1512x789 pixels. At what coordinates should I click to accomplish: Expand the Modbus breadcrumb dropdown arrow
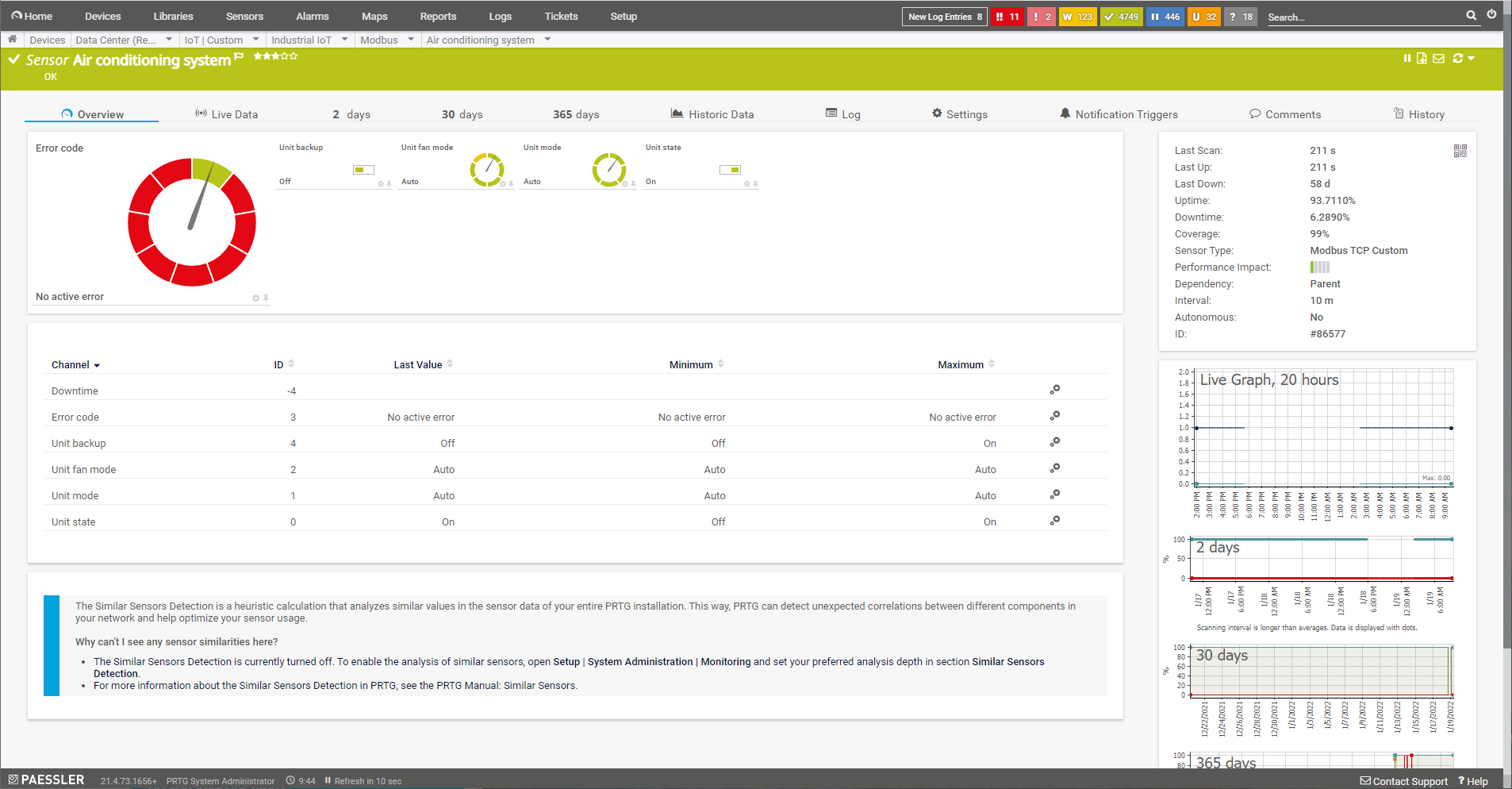point(411,39)
